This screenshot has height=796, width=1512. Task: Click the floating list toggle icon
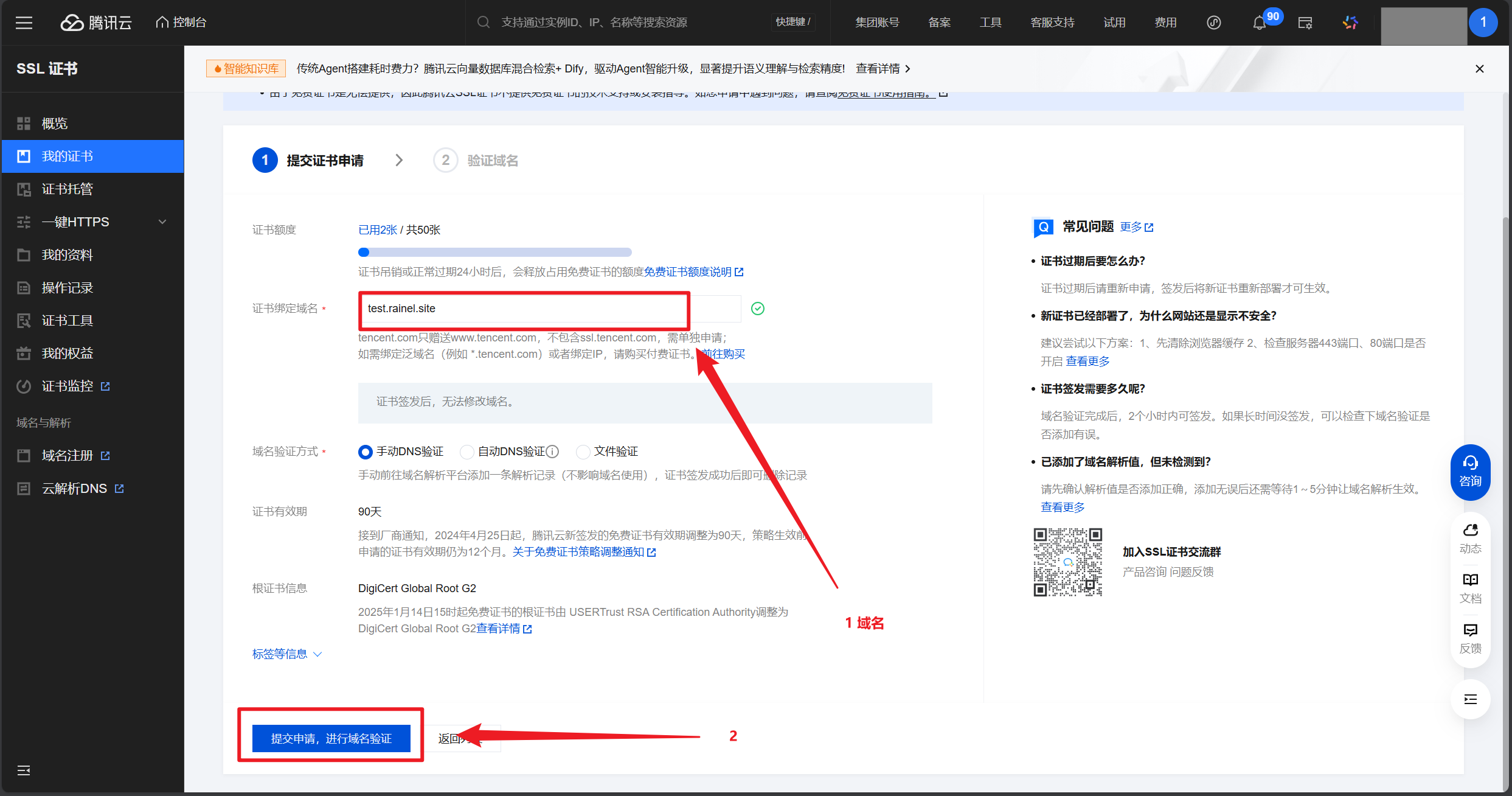point(1470,699)
